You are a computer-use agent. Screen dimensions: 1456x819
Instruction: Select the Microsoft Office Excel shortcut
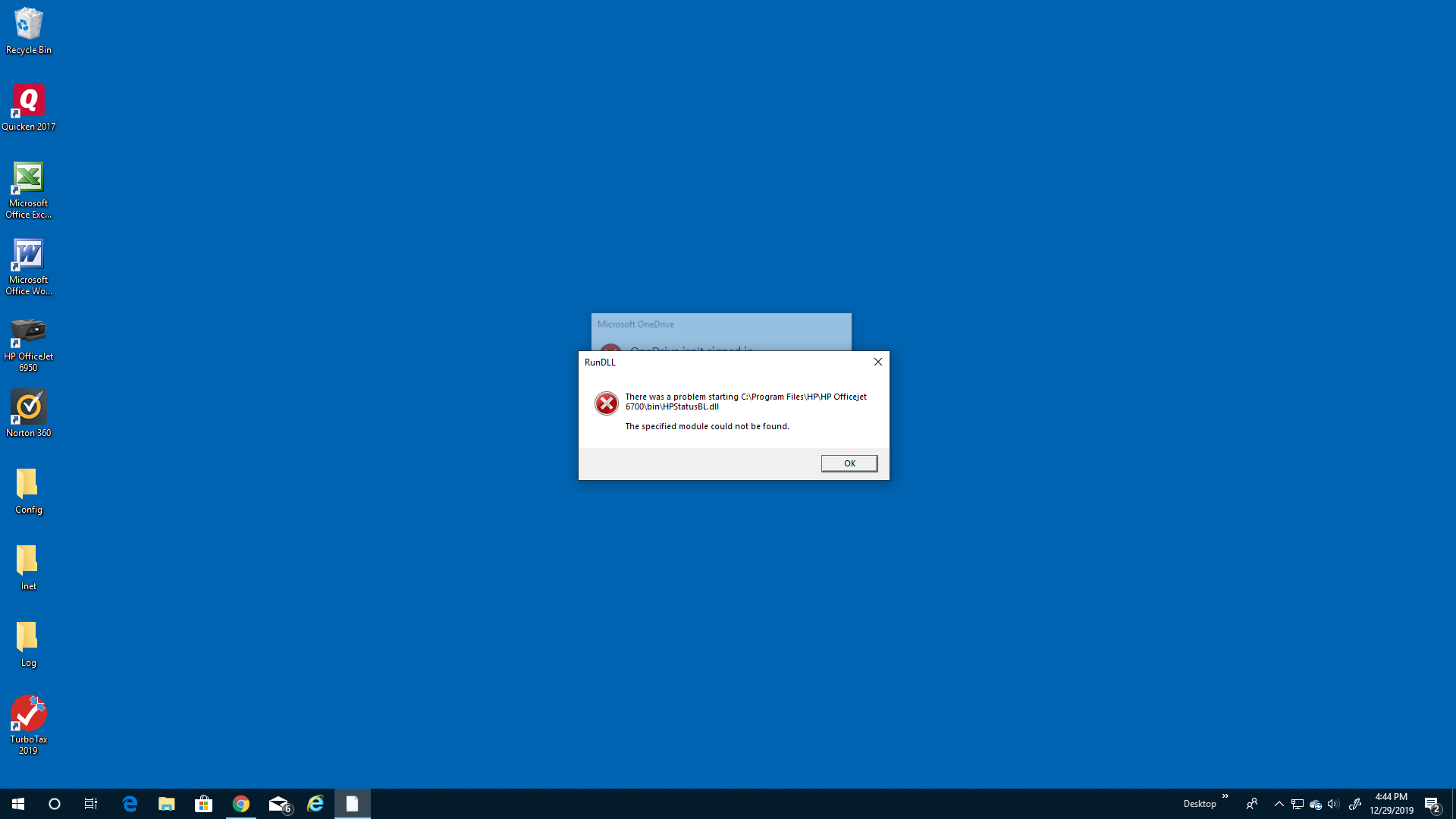[29, 190]
